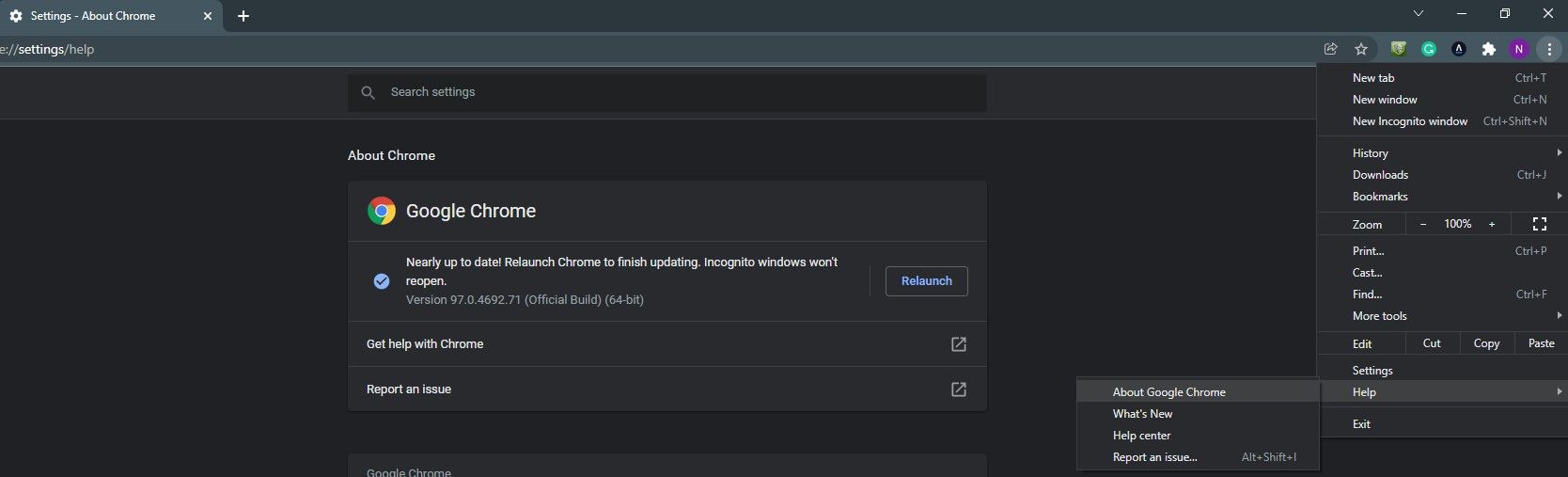Open the purple N profile avatar

1519,49
